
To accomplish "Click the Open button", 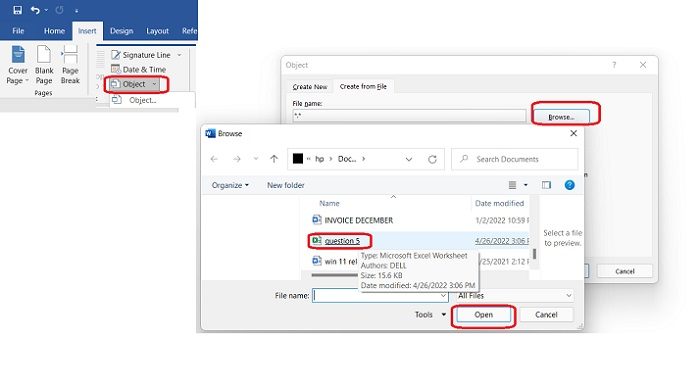I will [483, 315].
